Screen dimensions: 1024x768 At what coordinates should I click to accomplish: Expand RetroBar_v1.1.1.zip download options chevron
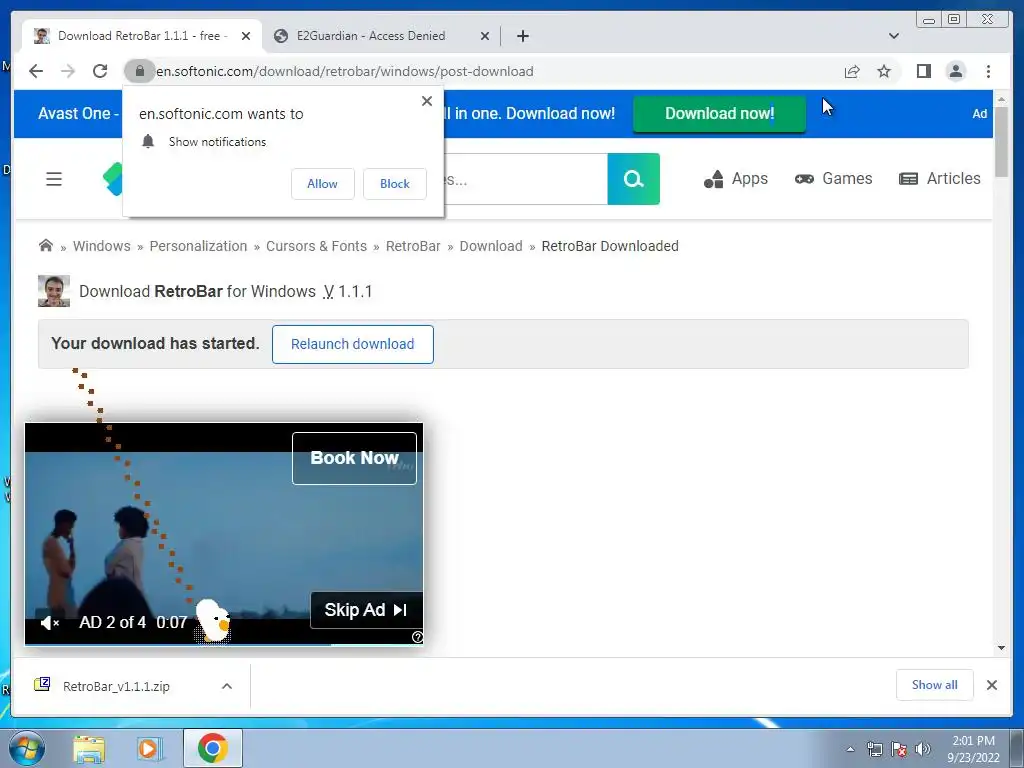227,686
